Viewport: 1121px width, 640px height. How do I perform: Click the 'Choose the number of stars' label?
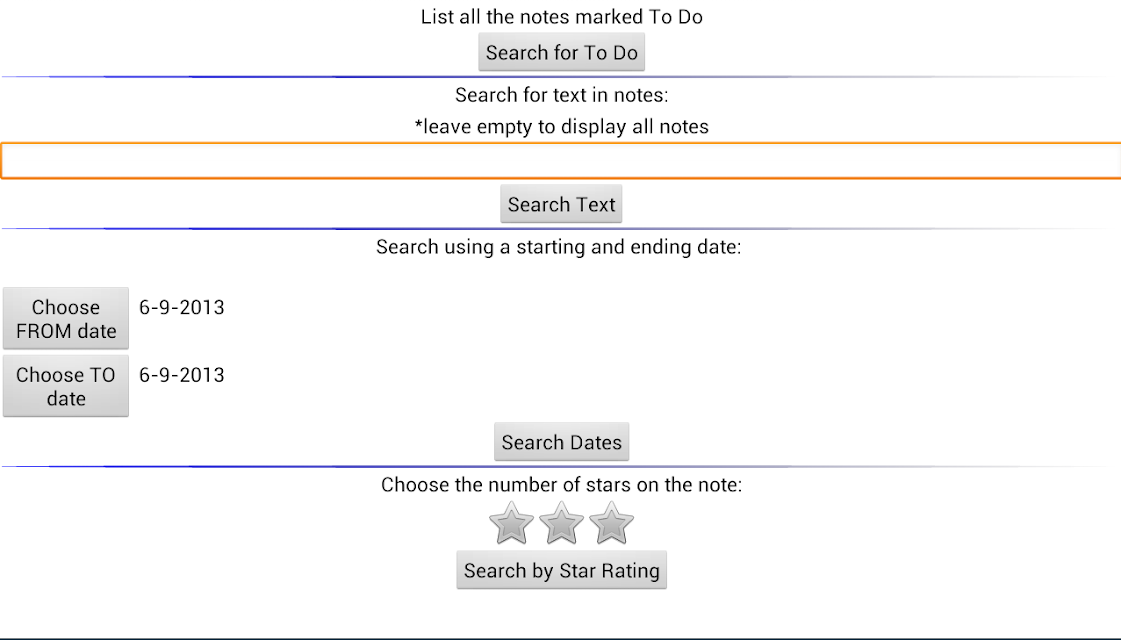click(x=561, y=485)
